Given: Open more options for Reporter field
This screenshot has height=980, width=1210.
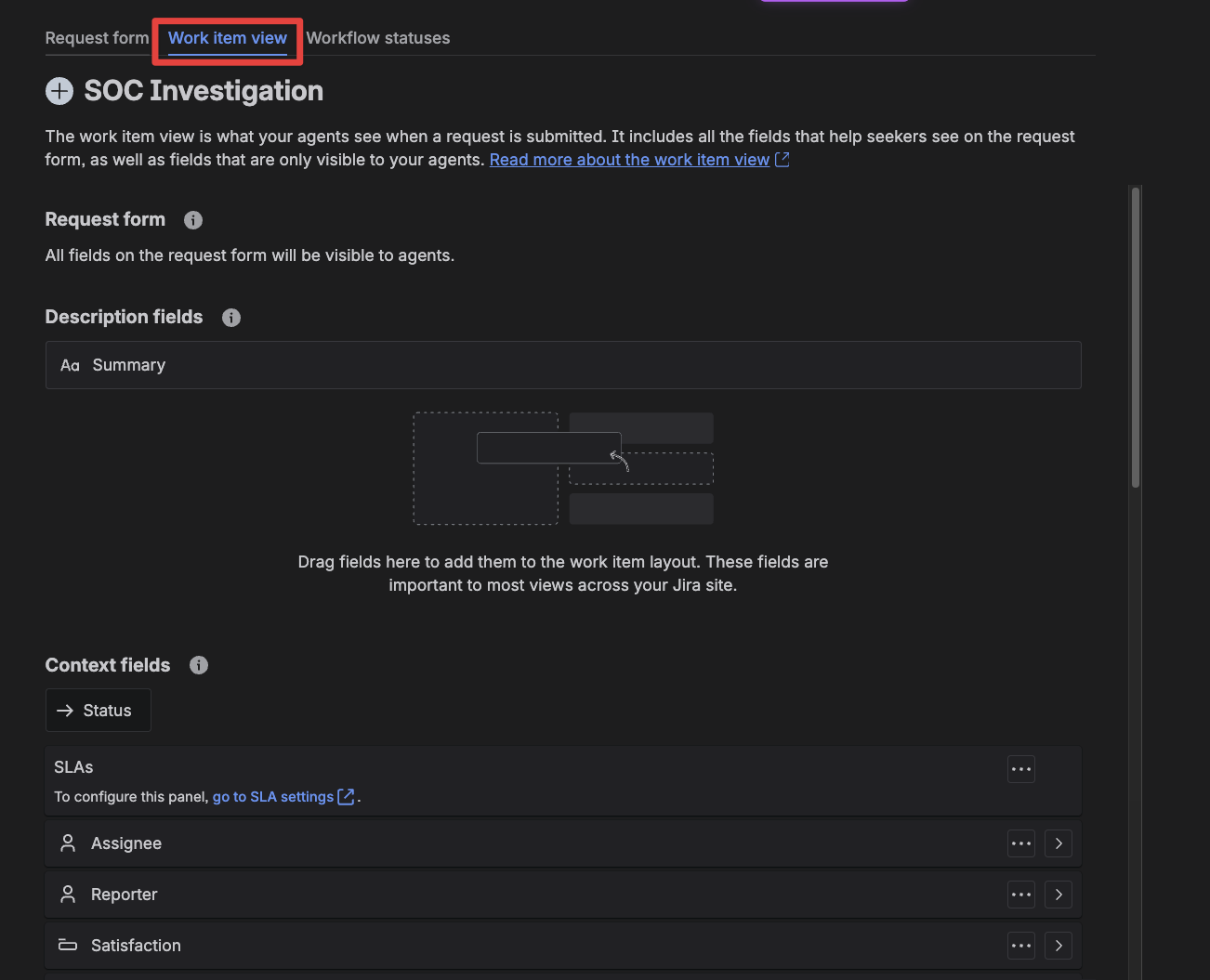Looking at the screenshot, I should (1020, 895).
